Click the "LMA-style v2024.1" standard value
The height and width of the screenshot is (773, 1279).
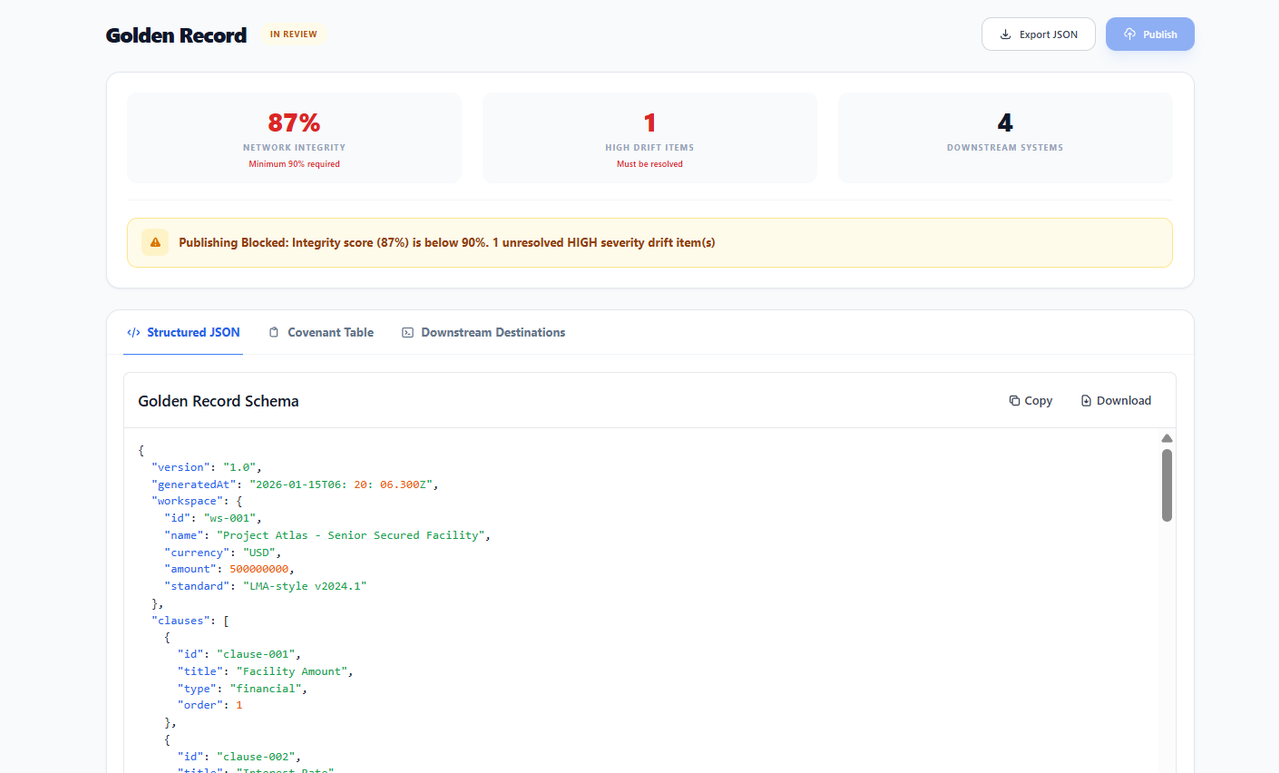coord(305,586)
